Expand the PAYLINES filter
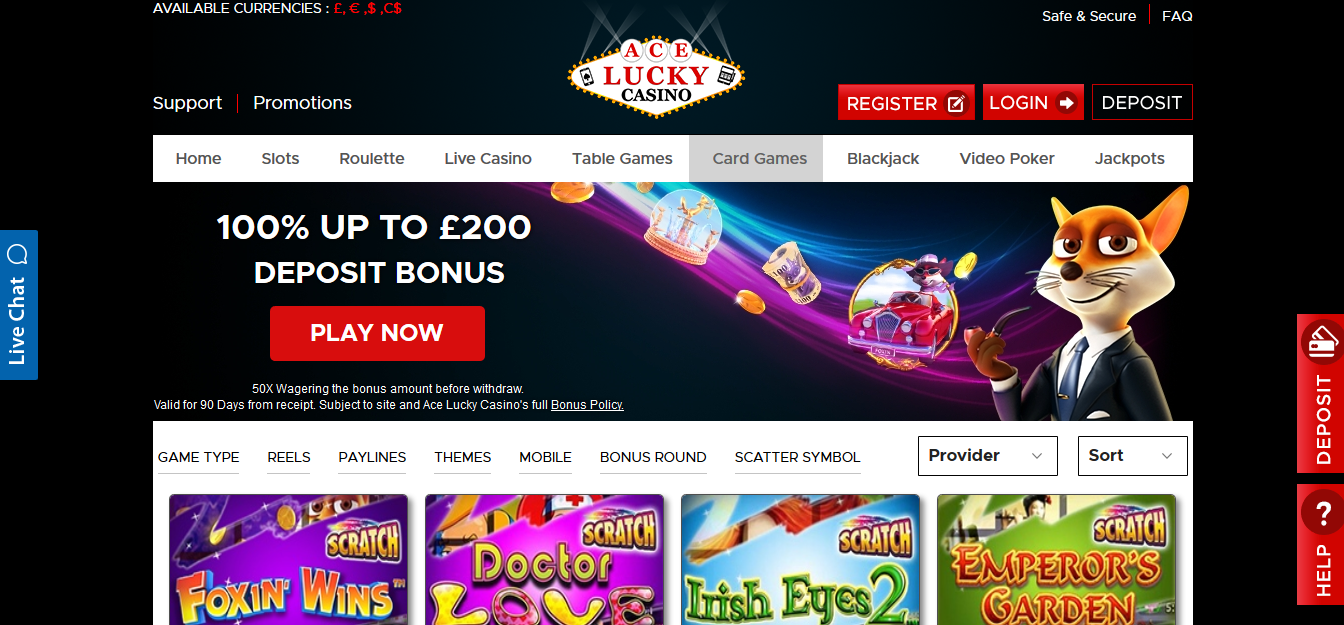 [372, 457]
